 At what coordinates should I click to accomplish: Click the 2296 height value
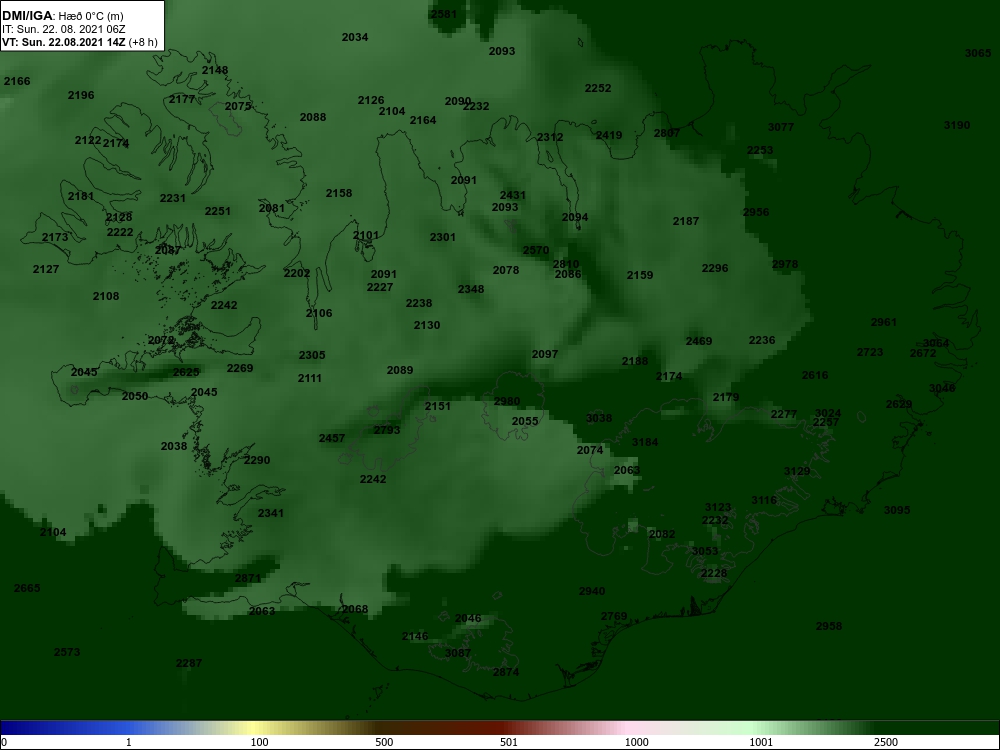[x=715, y=268]
